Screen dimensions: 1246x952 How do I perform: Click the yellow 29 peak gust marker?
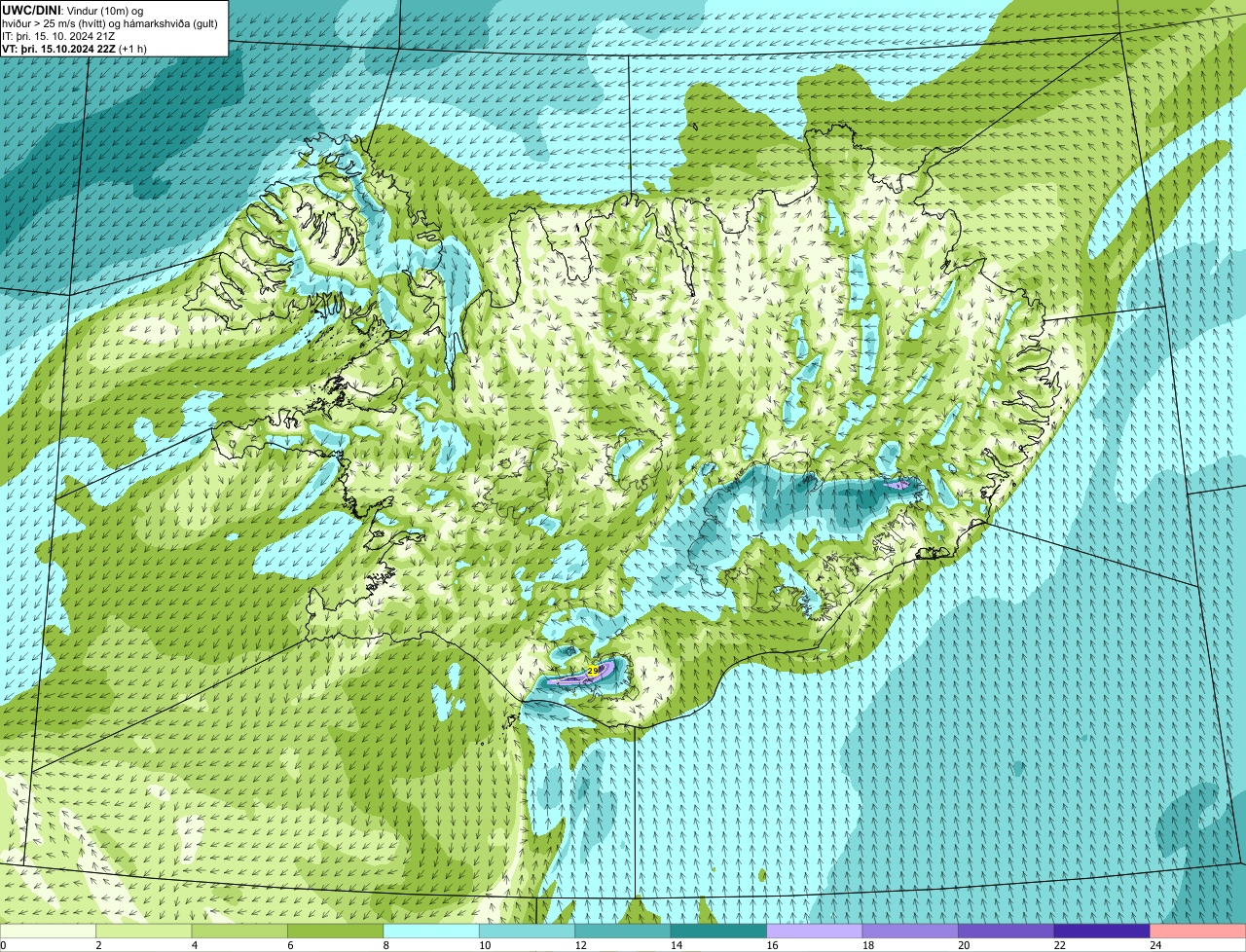pyautogui.click(x=592, y=671)
